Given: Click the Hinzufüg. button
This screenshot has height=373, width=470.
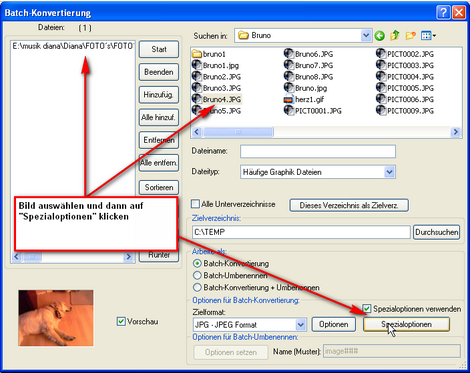Looking at the screenshot, I should [x=159, y=95].
